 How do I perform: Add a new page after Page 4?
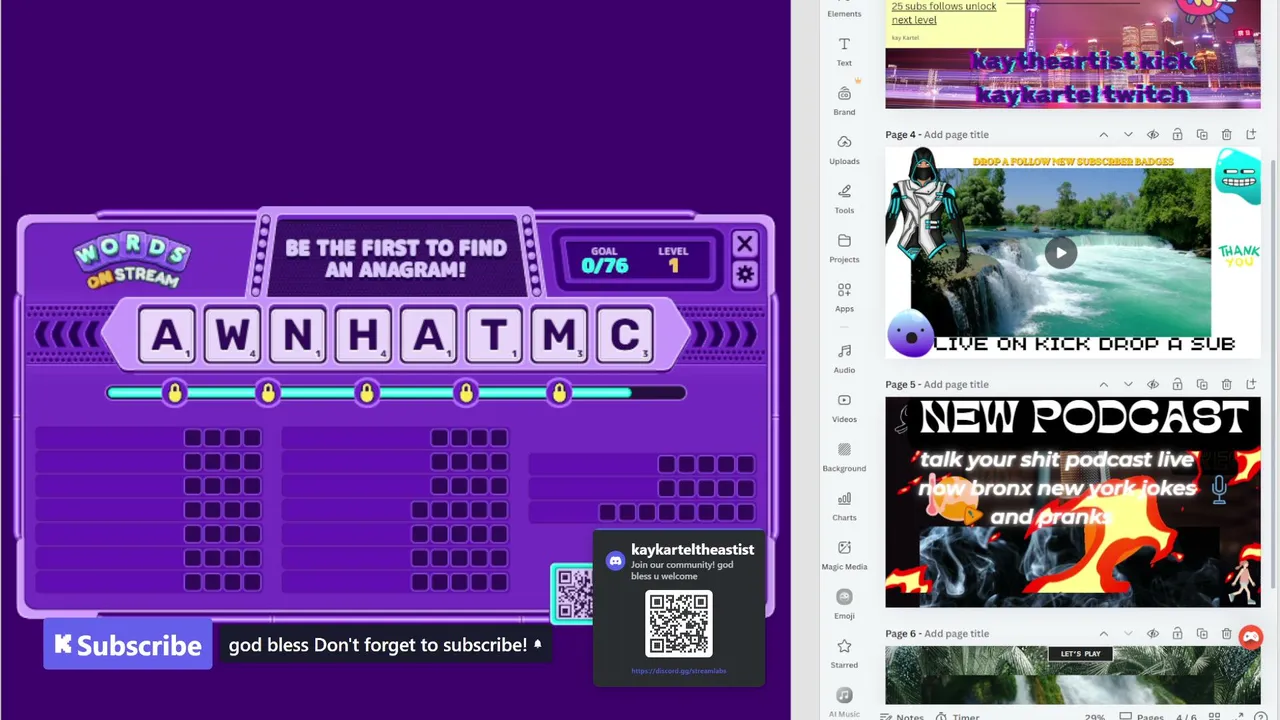click(1251, 135)
